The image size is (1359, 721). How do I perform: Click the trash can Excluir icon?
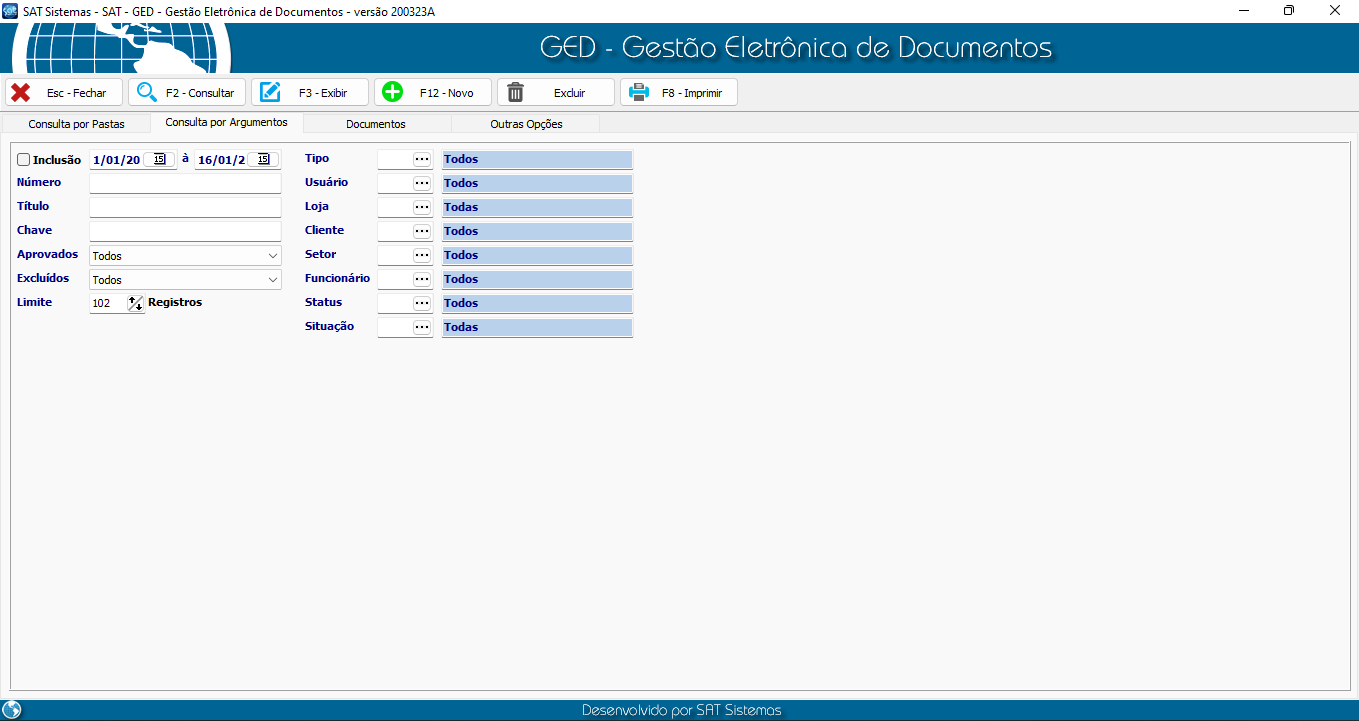(516, 93)
